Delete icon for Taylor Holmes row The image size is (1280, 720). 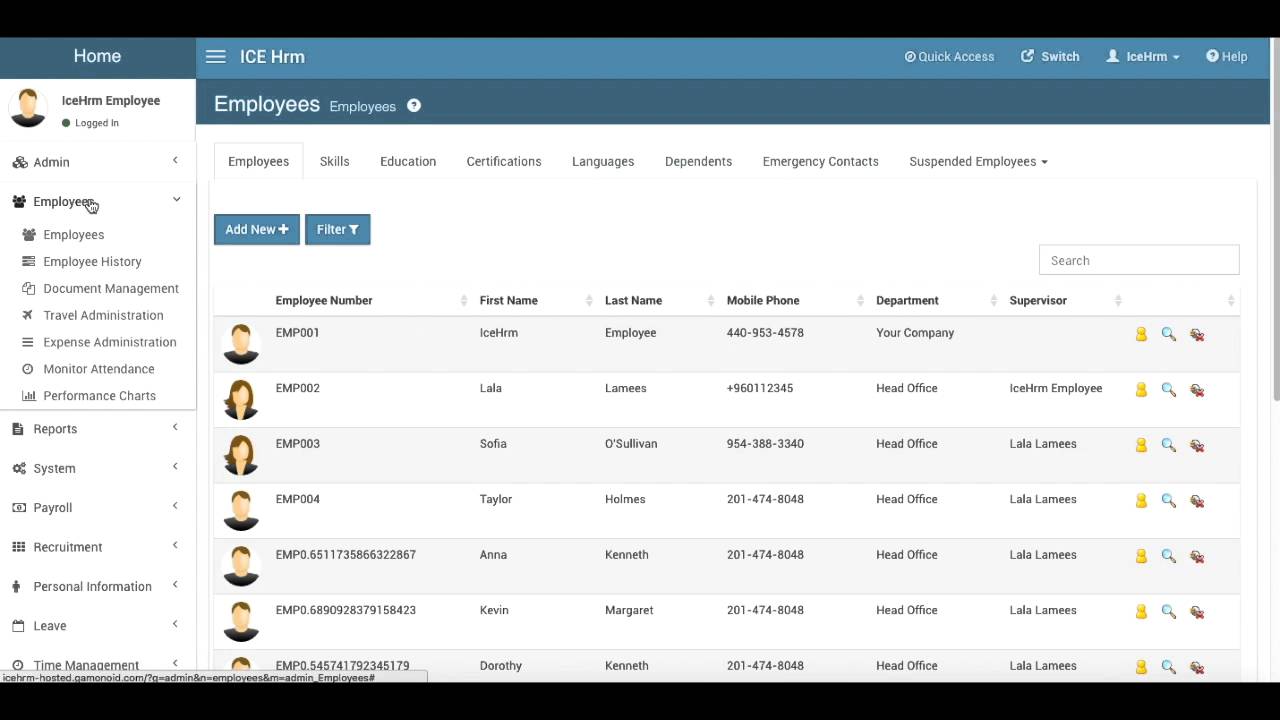pyautogui.click(x=1197, y=501)
